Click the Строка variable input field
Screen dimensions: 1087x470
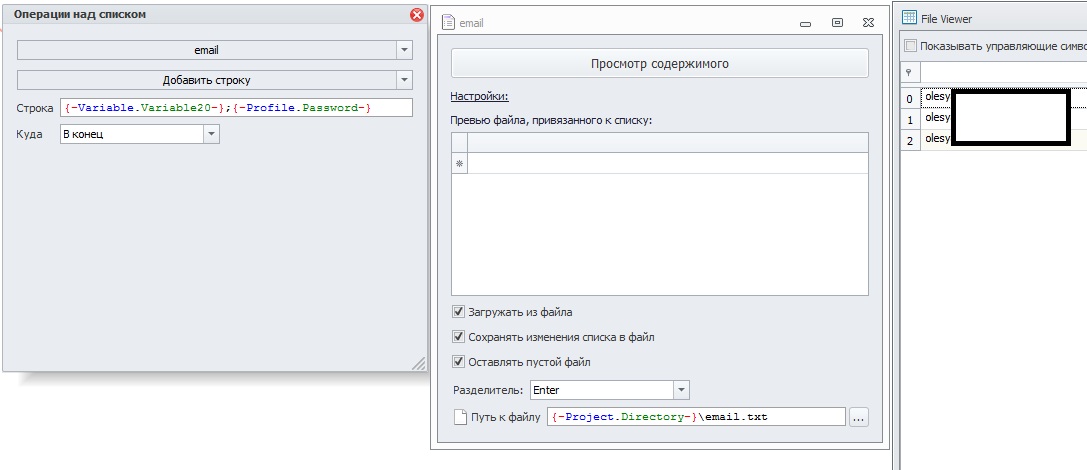(236, 107)
